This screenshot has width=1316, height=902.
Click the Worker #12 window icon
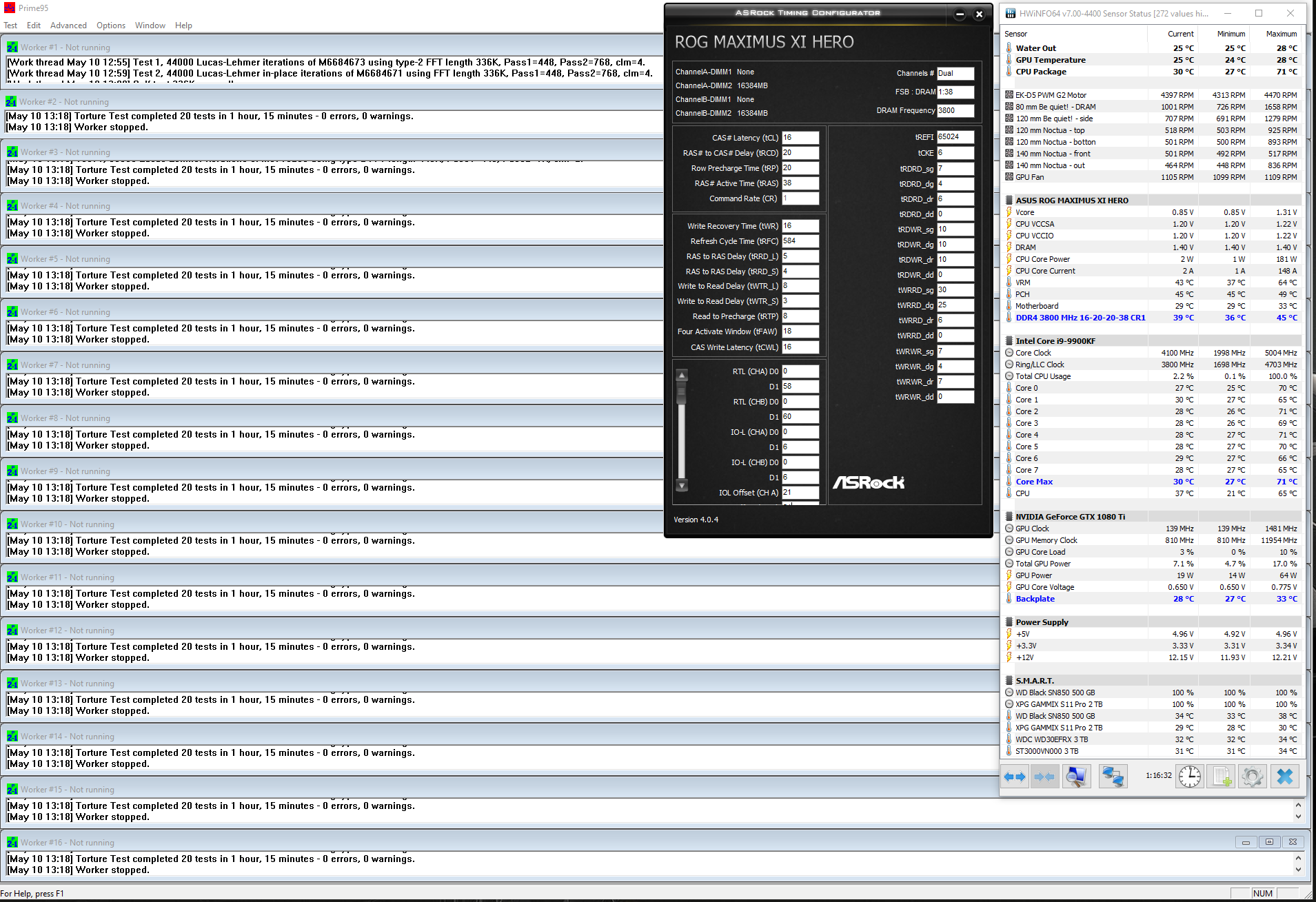[12, 631]
